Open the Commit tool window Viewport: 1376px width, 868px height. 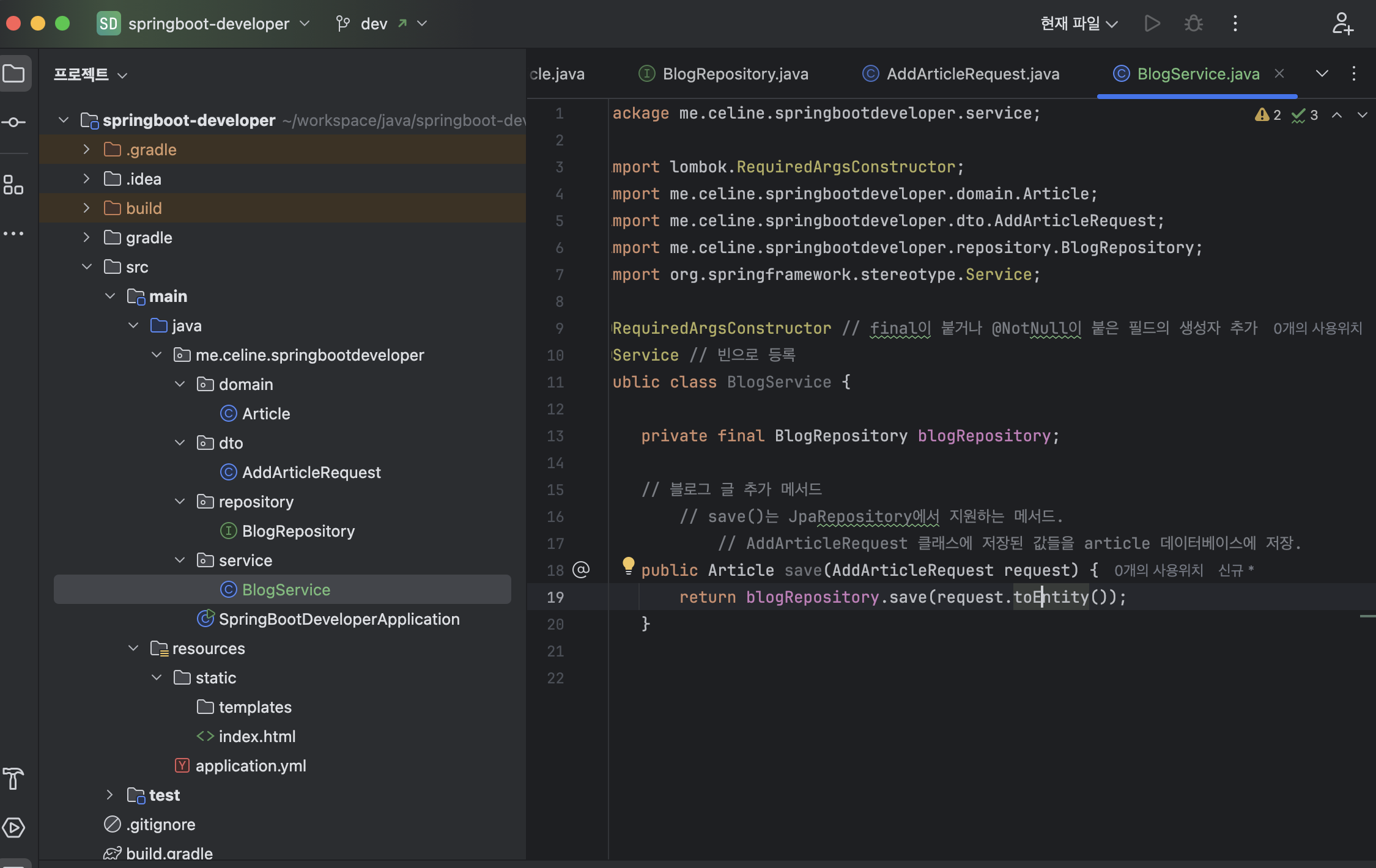(x=14, y=122)
